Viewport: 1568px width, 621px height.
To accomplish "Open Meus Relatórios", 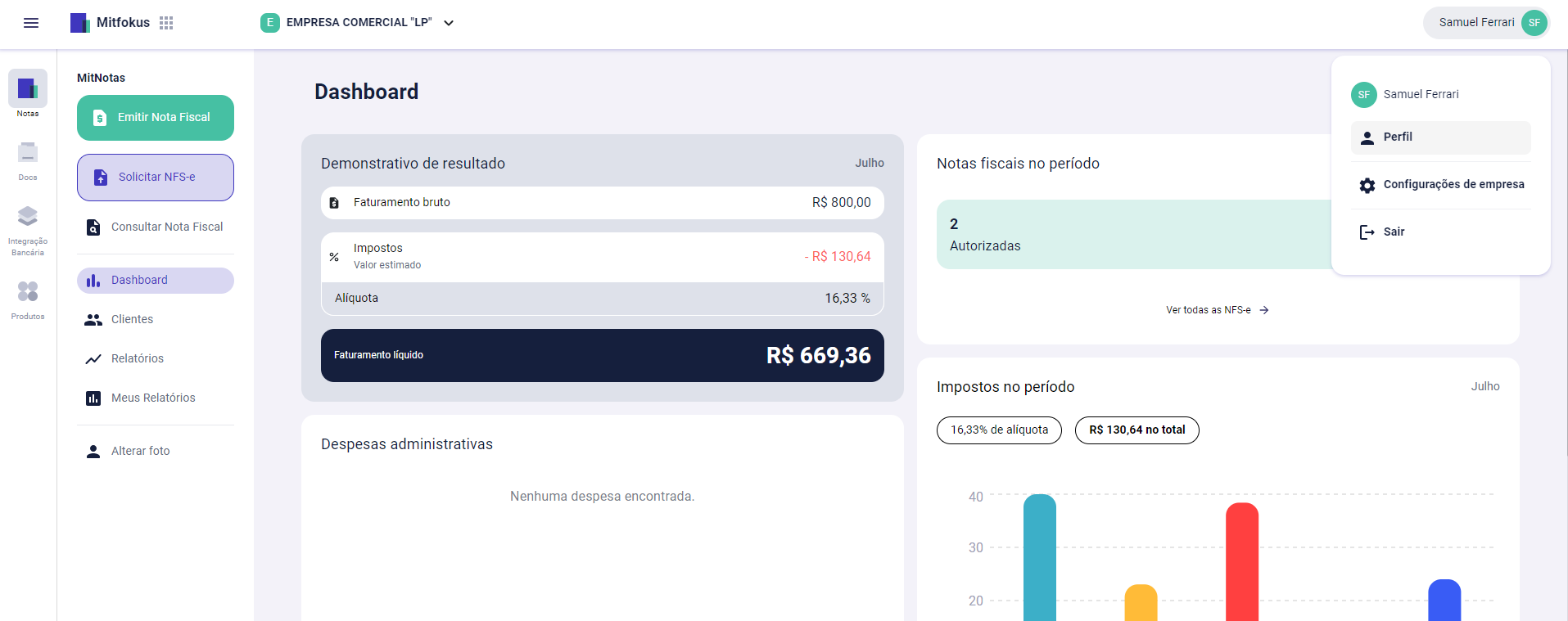I will click(156, 398).
